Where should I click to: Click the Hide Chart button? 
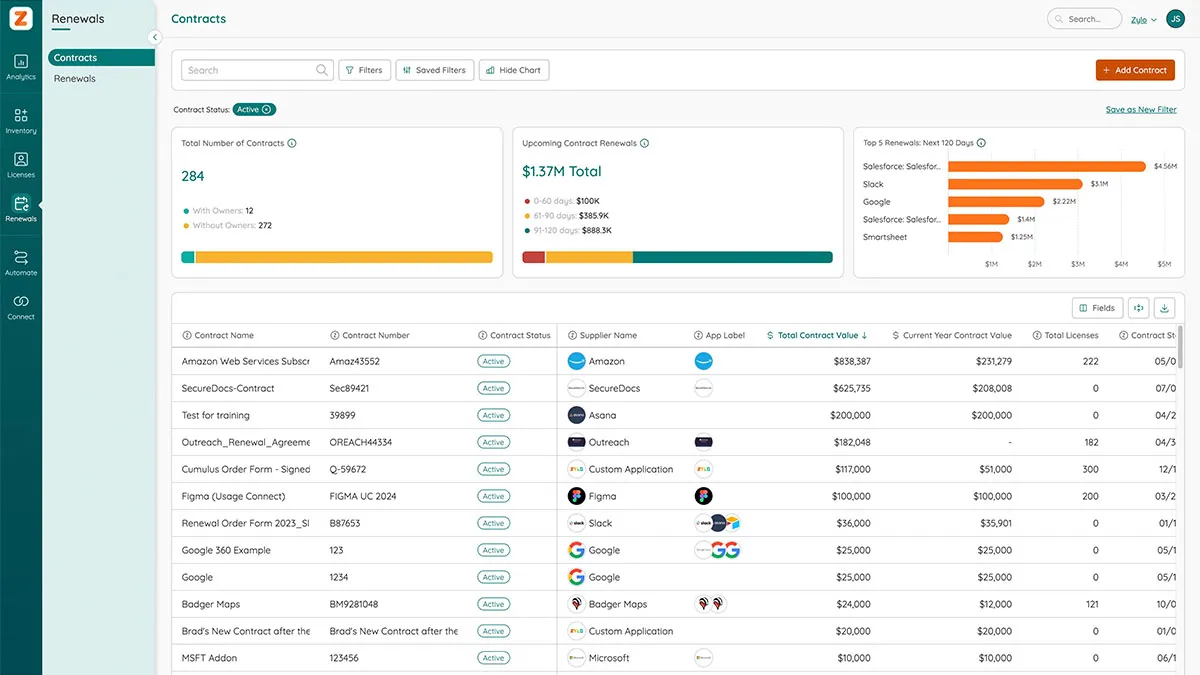(x=514, y=70)
